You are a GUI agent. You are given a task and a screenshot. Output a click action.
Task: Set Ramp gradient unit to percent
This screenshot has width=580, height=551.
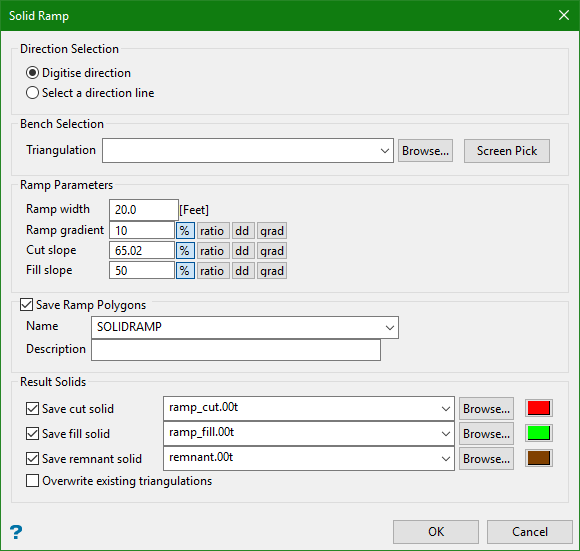click(x=185, y=231)
